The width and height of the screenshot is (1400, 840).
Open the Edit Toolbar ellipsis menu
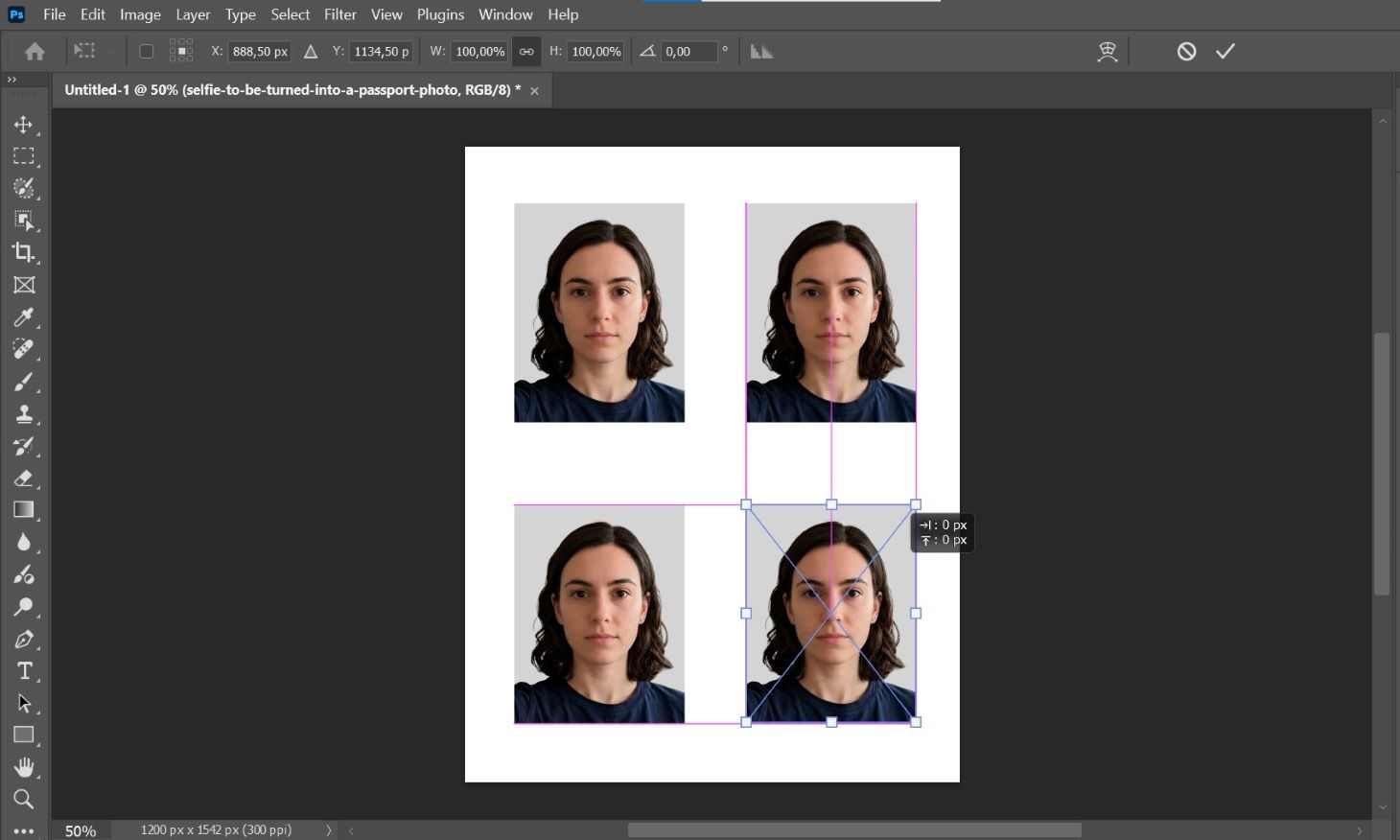click(24, 830)
